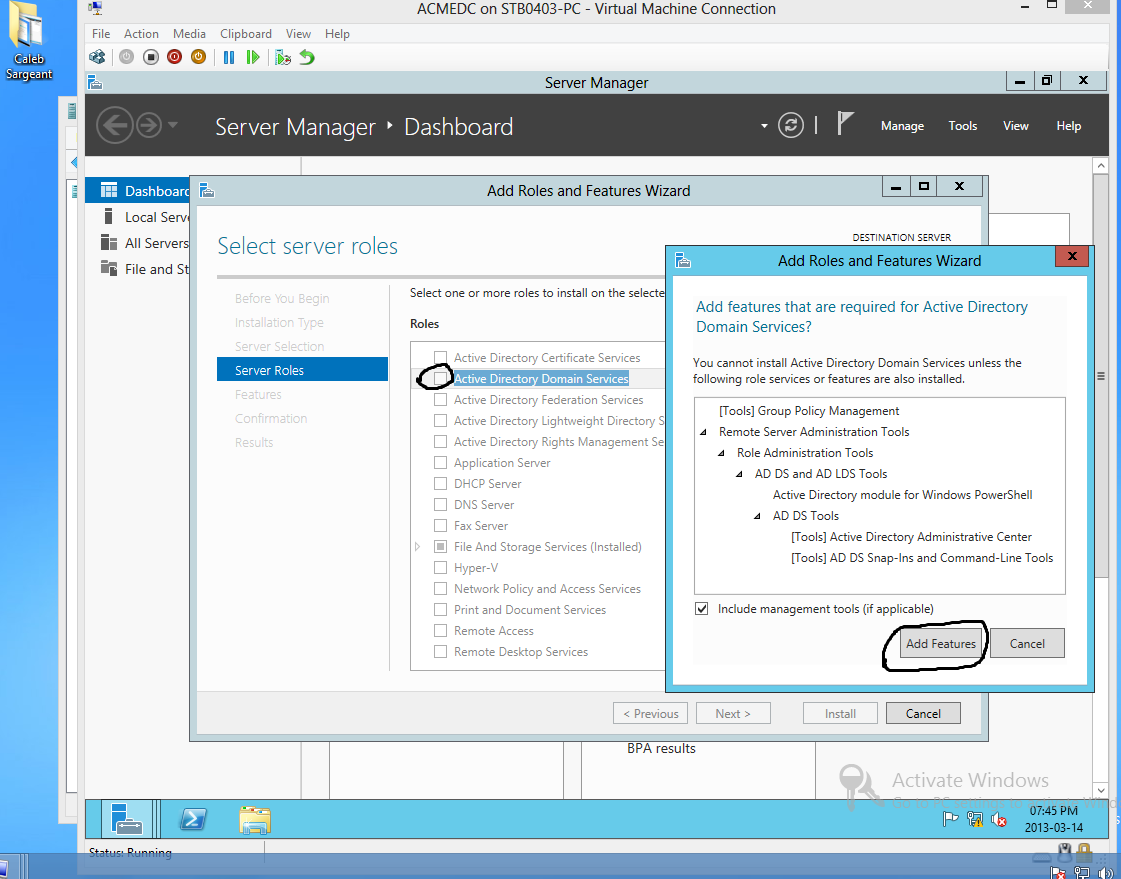Viewport: 1121px width, 879px height.
Task: Open the View menu in Server Manager
Action: click(x=1015, y=126)
